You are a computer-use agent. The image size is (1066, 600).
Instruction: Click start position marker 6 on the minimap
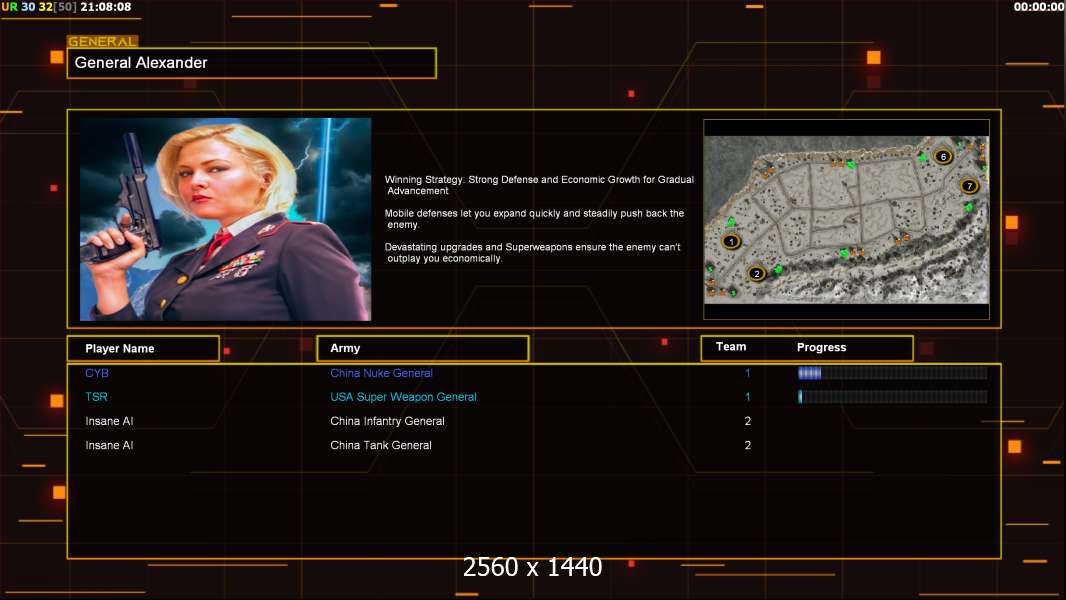point(943,156)
